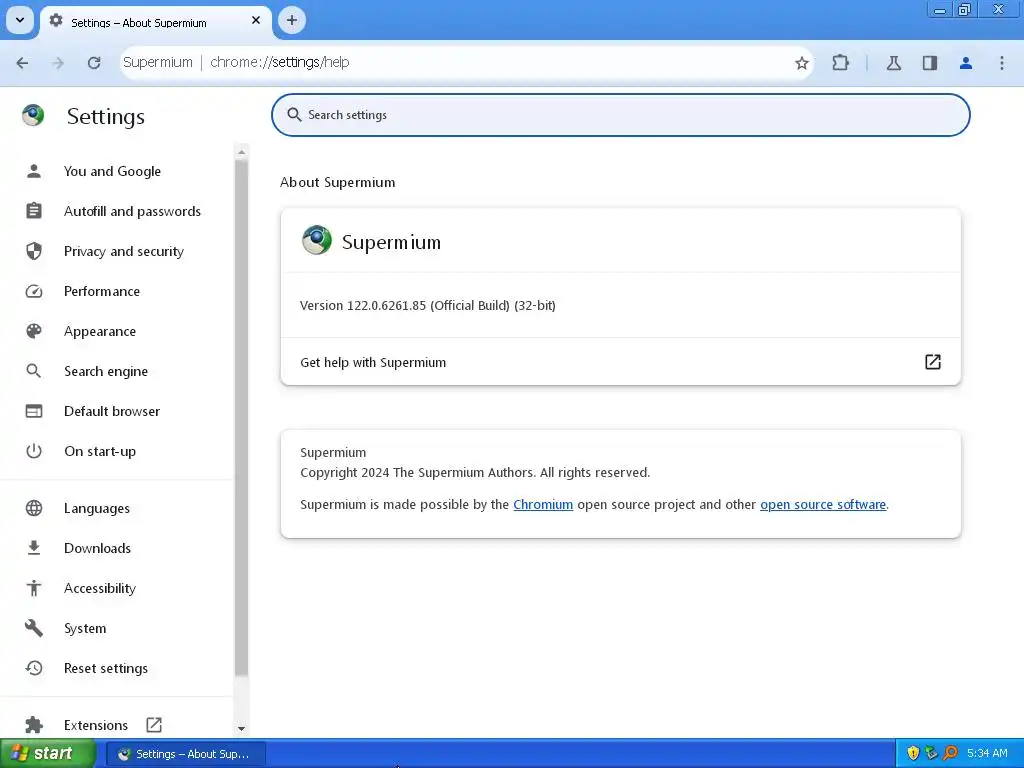This screenshot has width=1024, height=768.
Task: Go back with the back arrow
Action: pos(22,63)
